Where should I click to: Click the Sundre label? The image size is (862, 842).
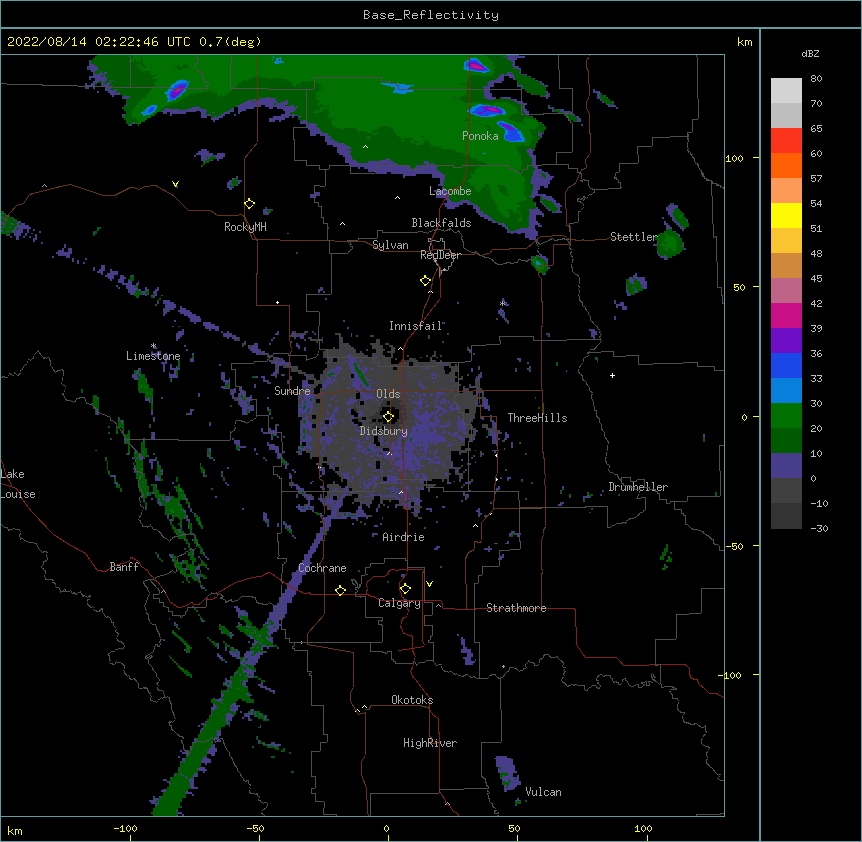tap(292, 391)
